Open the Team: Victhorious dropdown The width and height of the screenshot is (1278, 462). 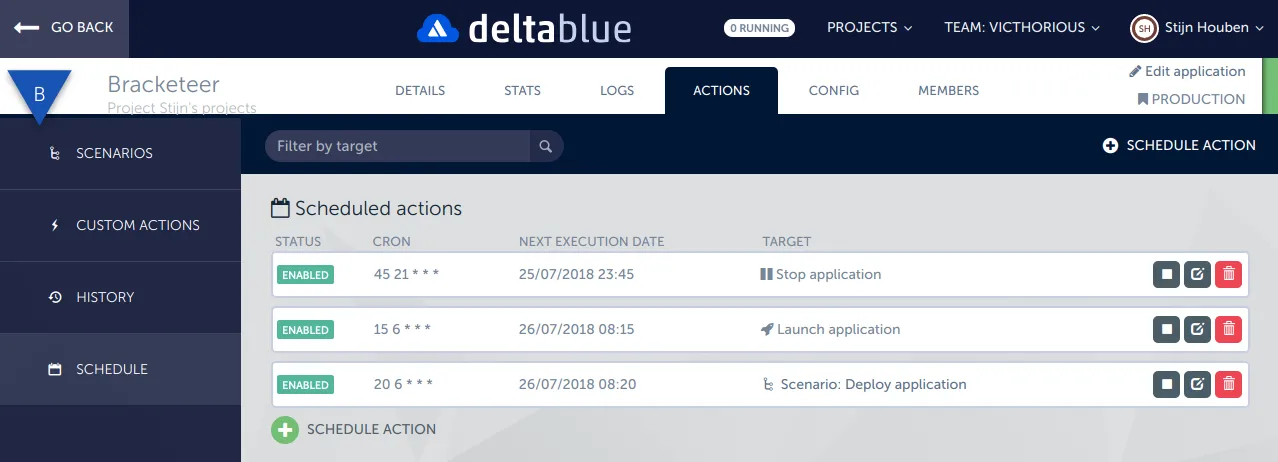1021,28
